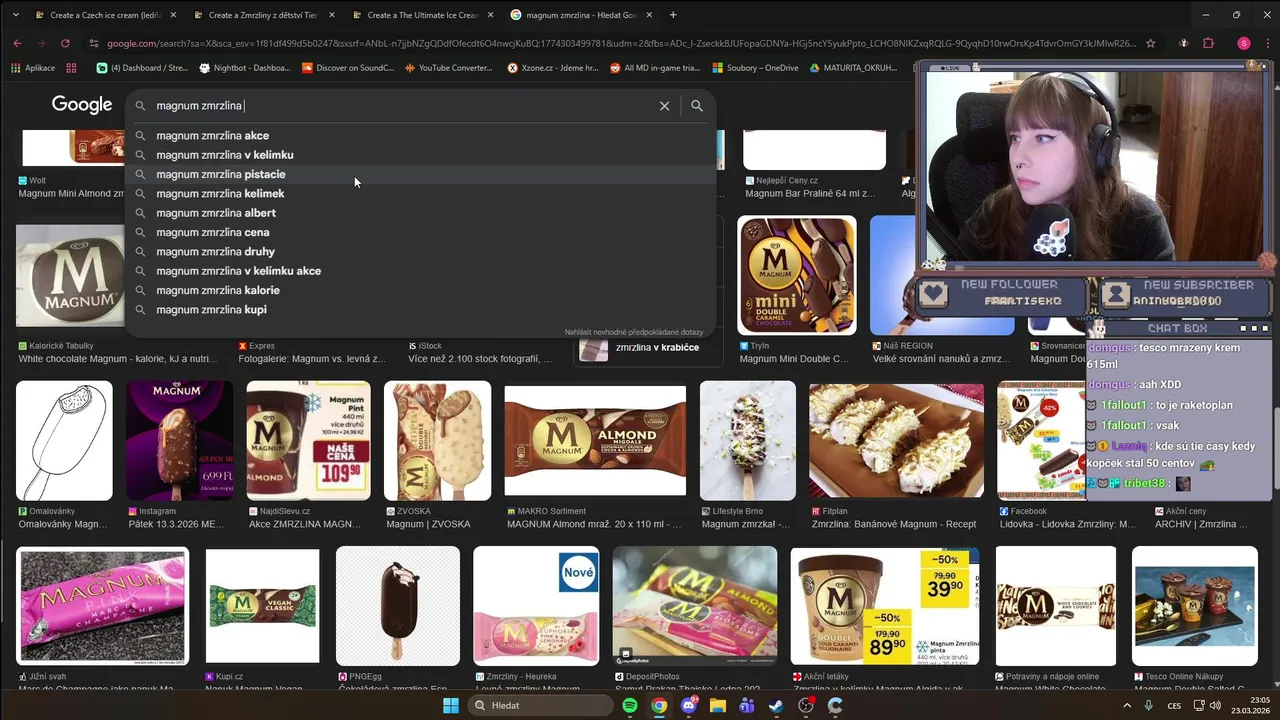Image resolution: width=1280 pixels, height=720 pixels.
Task: Choose suggestion 'magnum zmrzlina druhy'
Action: click(420, 252)
